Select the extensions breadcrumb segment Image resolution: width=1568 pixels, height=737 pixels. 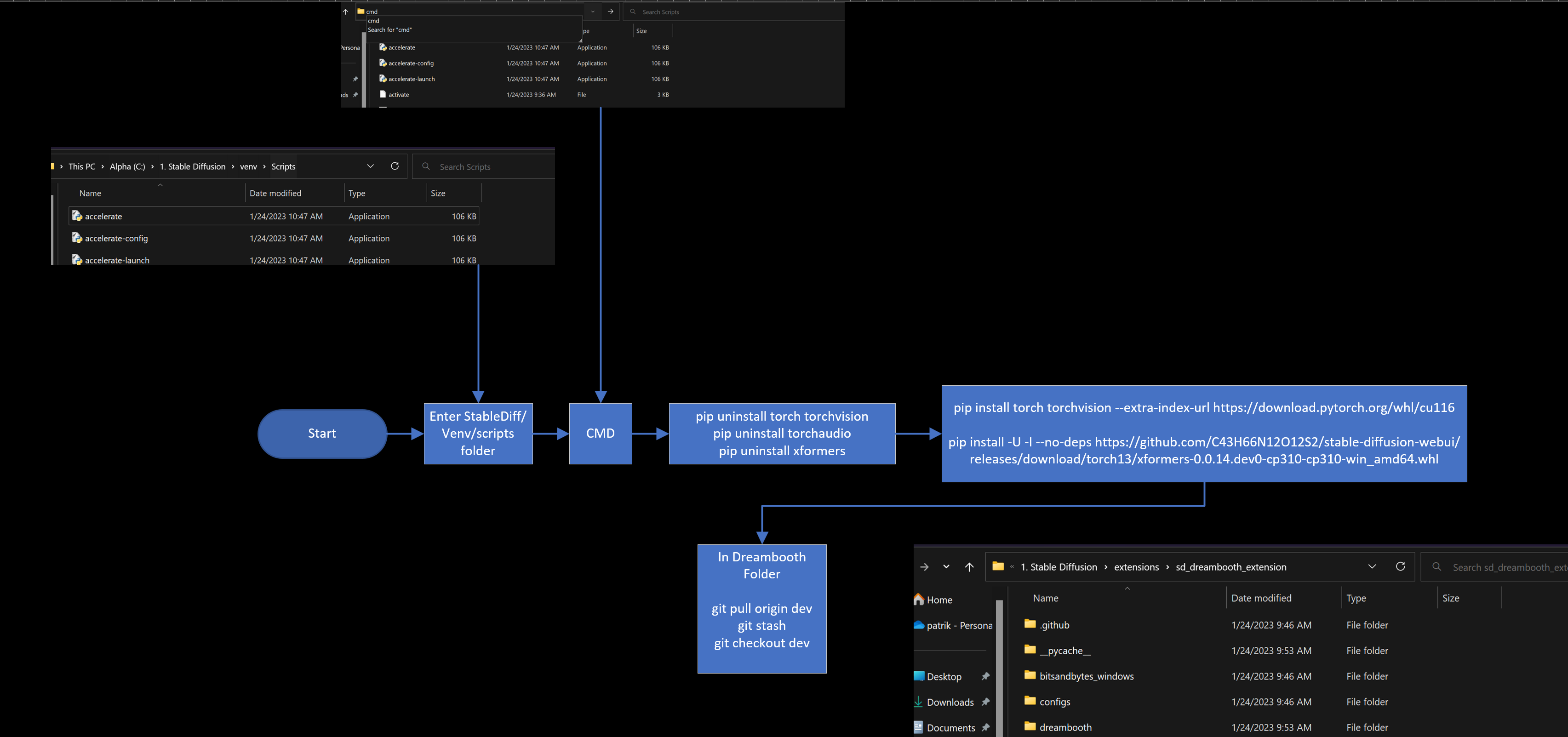(x=1136, y=567)
